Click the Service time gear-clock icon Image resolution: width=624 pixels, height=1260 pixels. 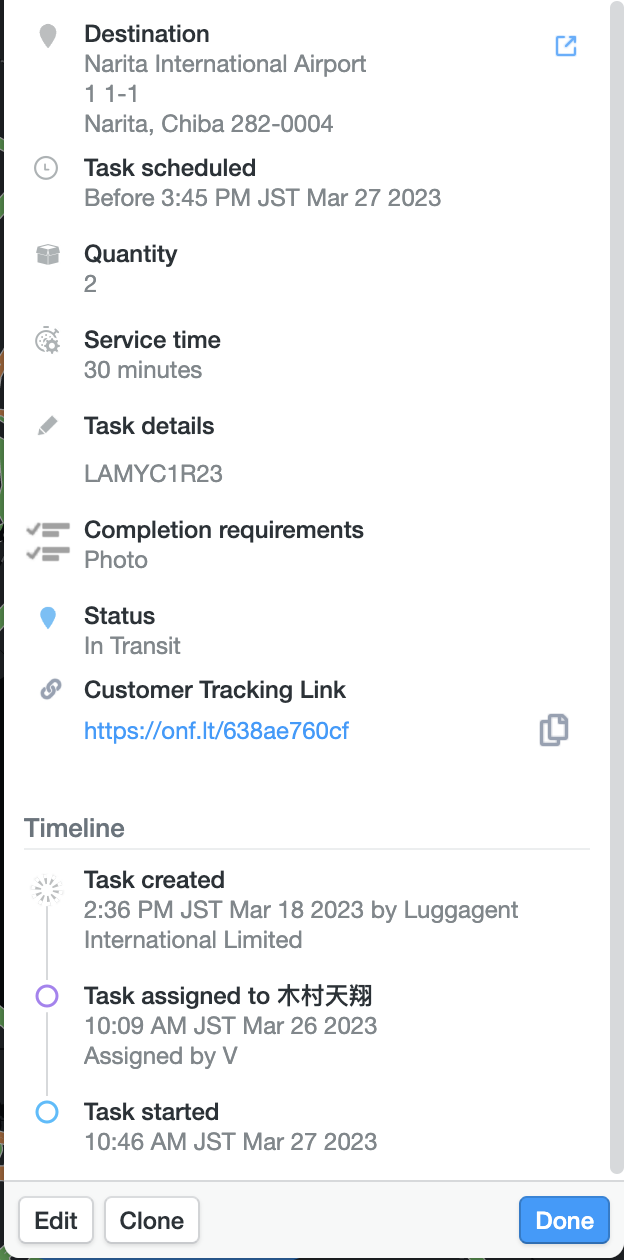(47, 340)
